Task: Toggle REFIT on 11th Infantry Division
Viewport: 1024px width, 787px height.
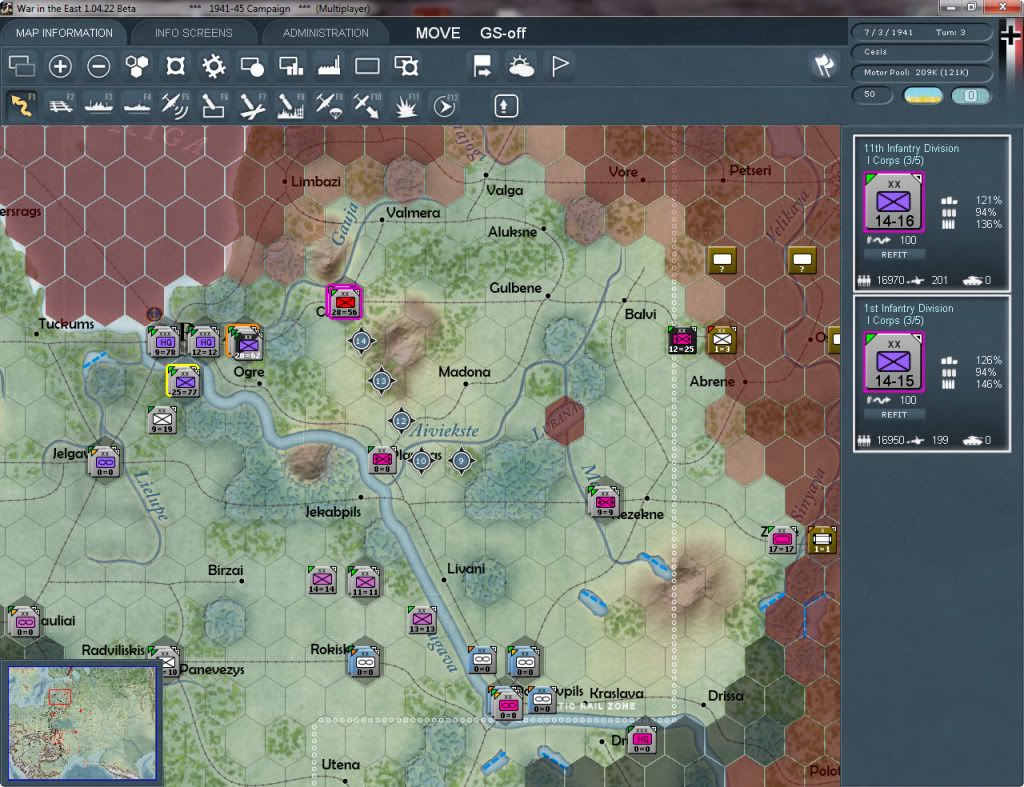Action: click(894, 255)
